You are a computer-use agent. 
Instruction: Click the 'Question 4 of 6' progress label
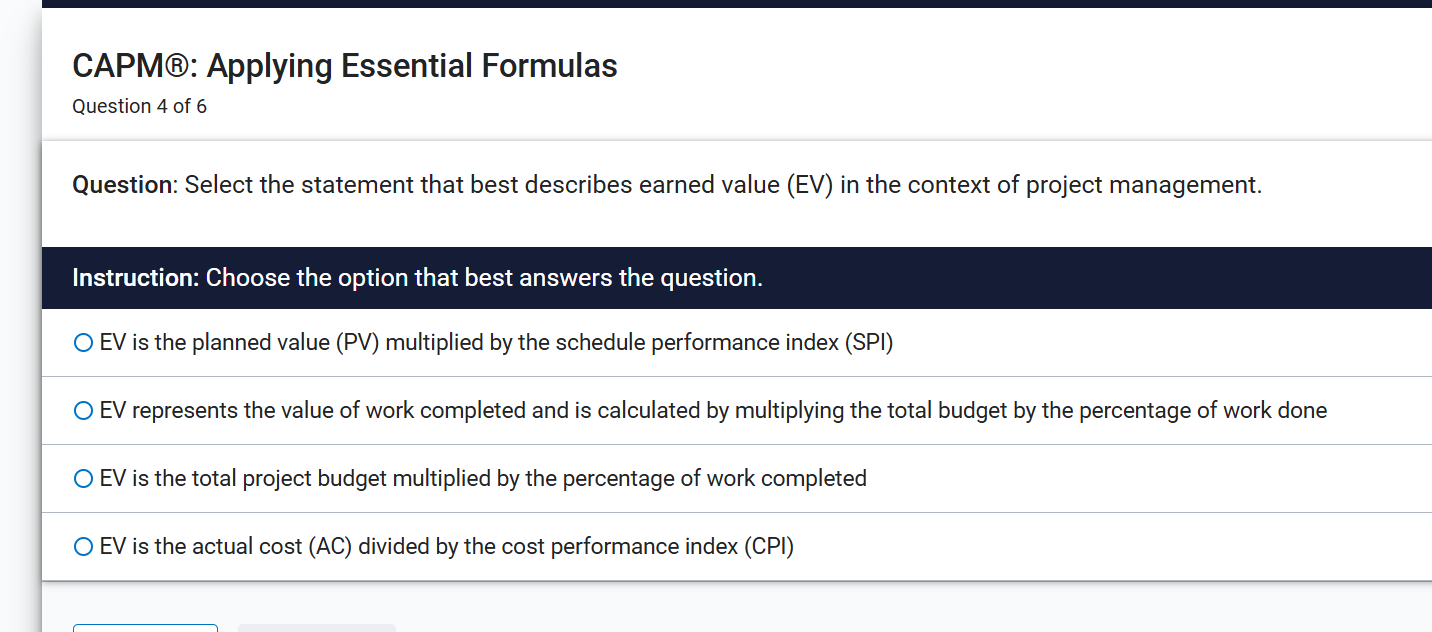coord(139,106)
